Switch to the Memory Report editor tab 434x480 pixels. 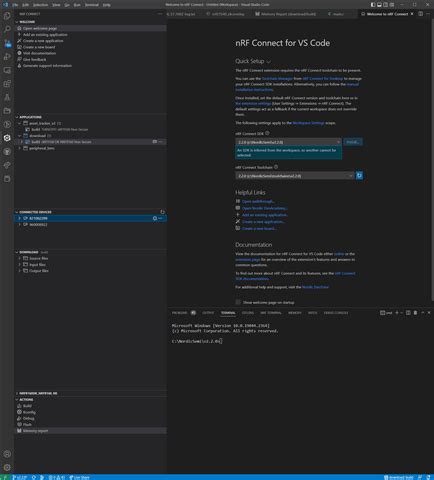286,14
